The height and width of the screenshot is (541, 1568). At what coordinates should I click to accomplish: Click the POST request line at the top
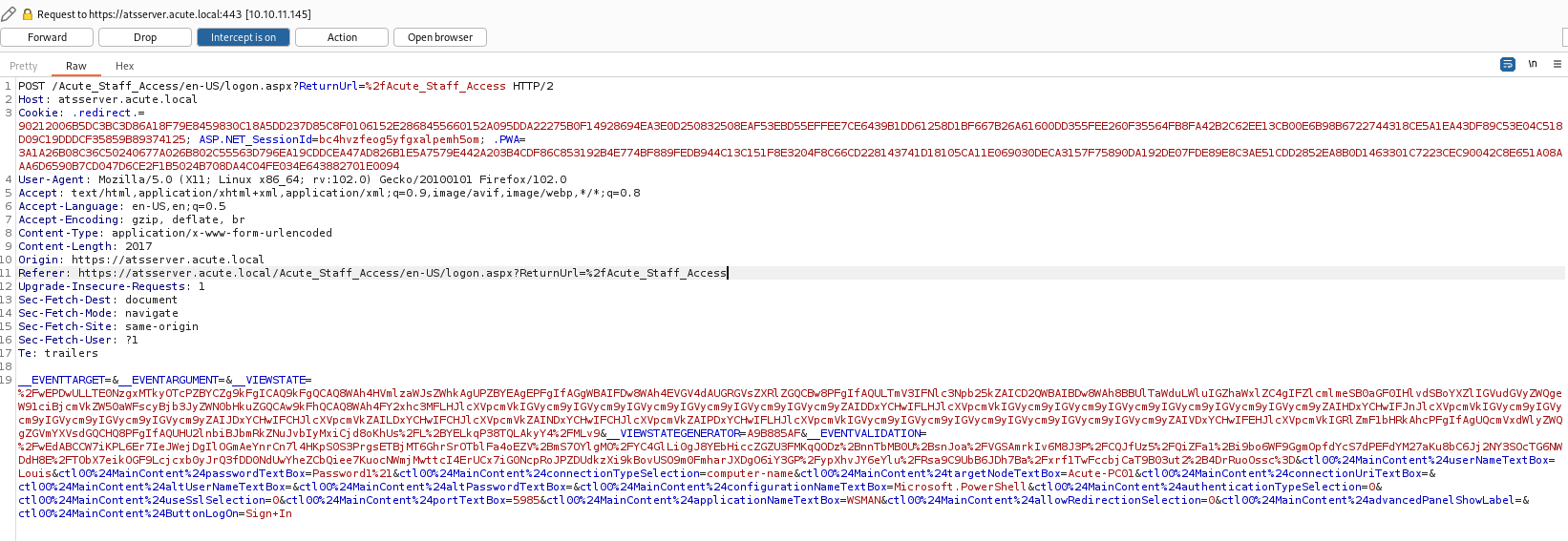pyautogui.click(x=286, y=86)
